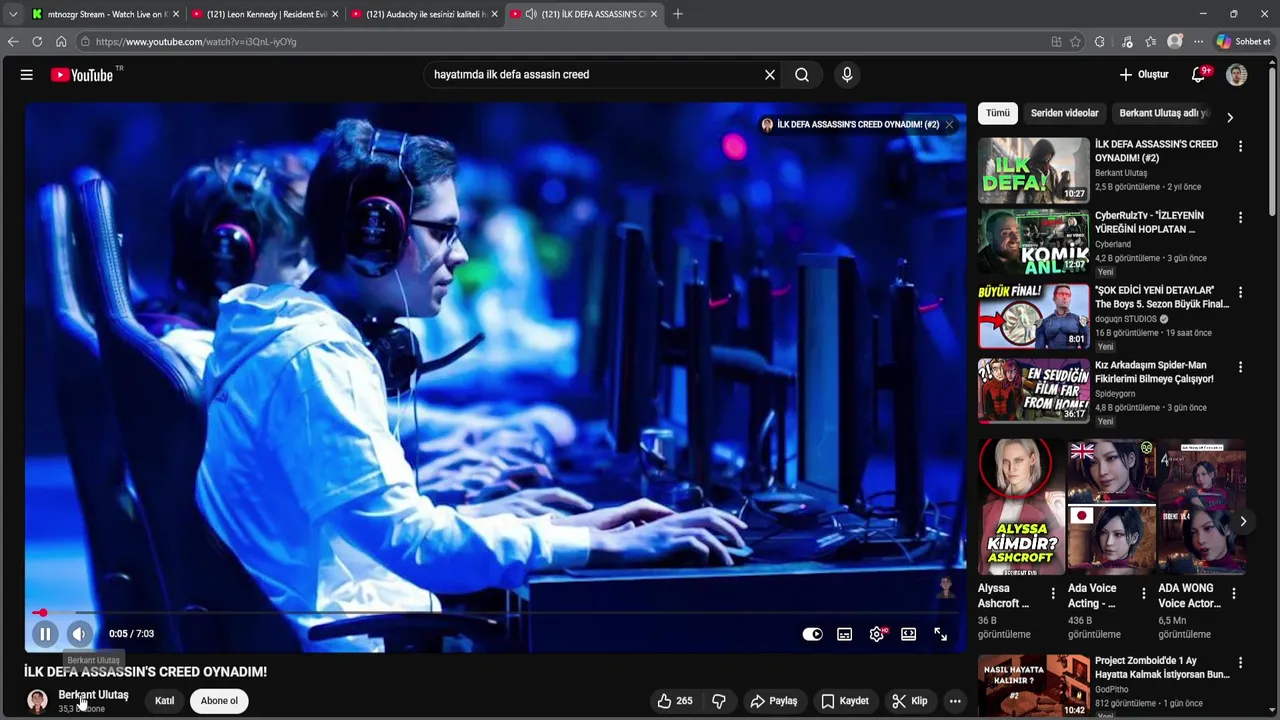Screen dimensions: 1280x720
Task: Select the Tümü filter chip
Action: click(998, 113)
